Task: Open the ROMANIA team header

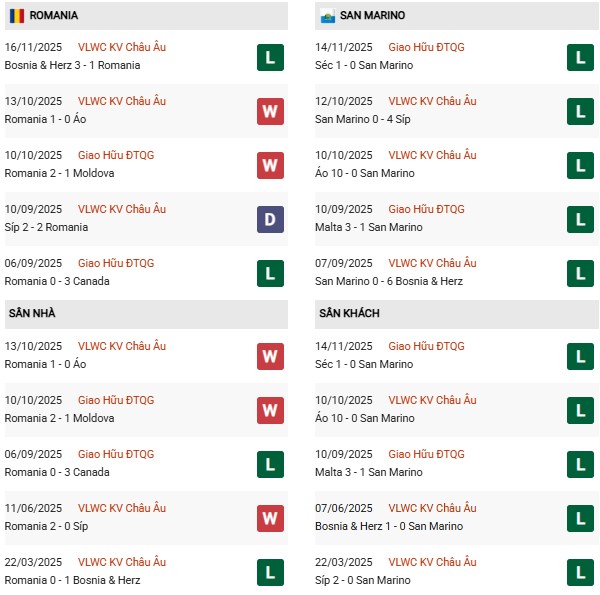Action: [54, 16]
